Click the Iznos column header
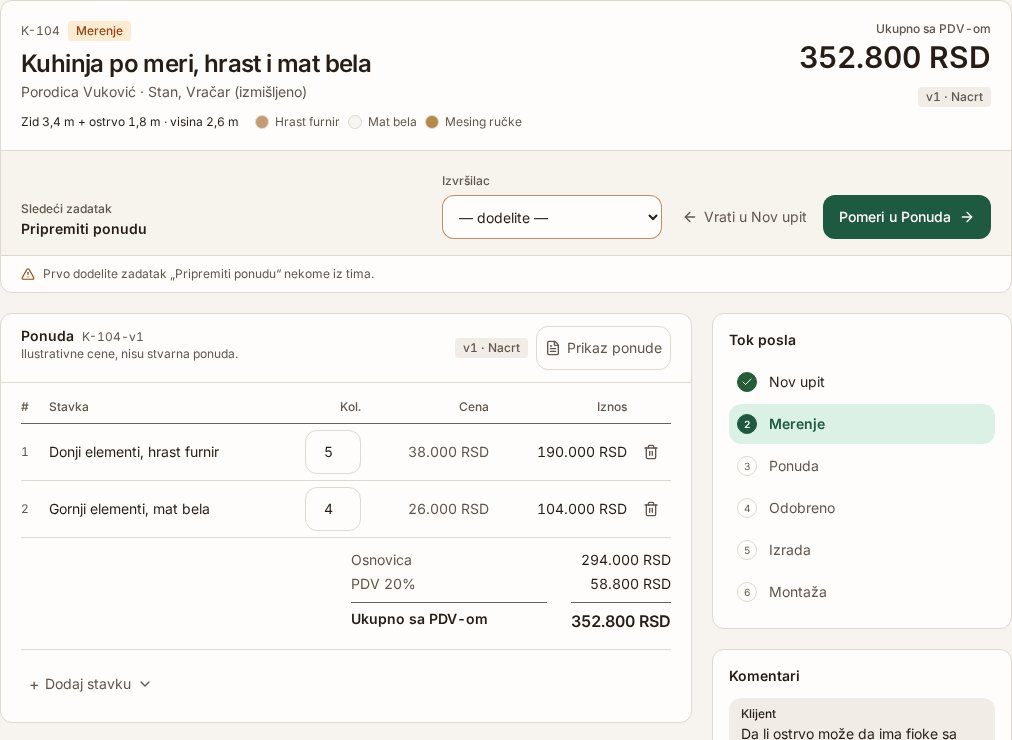This screenshot has height=740, width=1012. pos(612,407)
